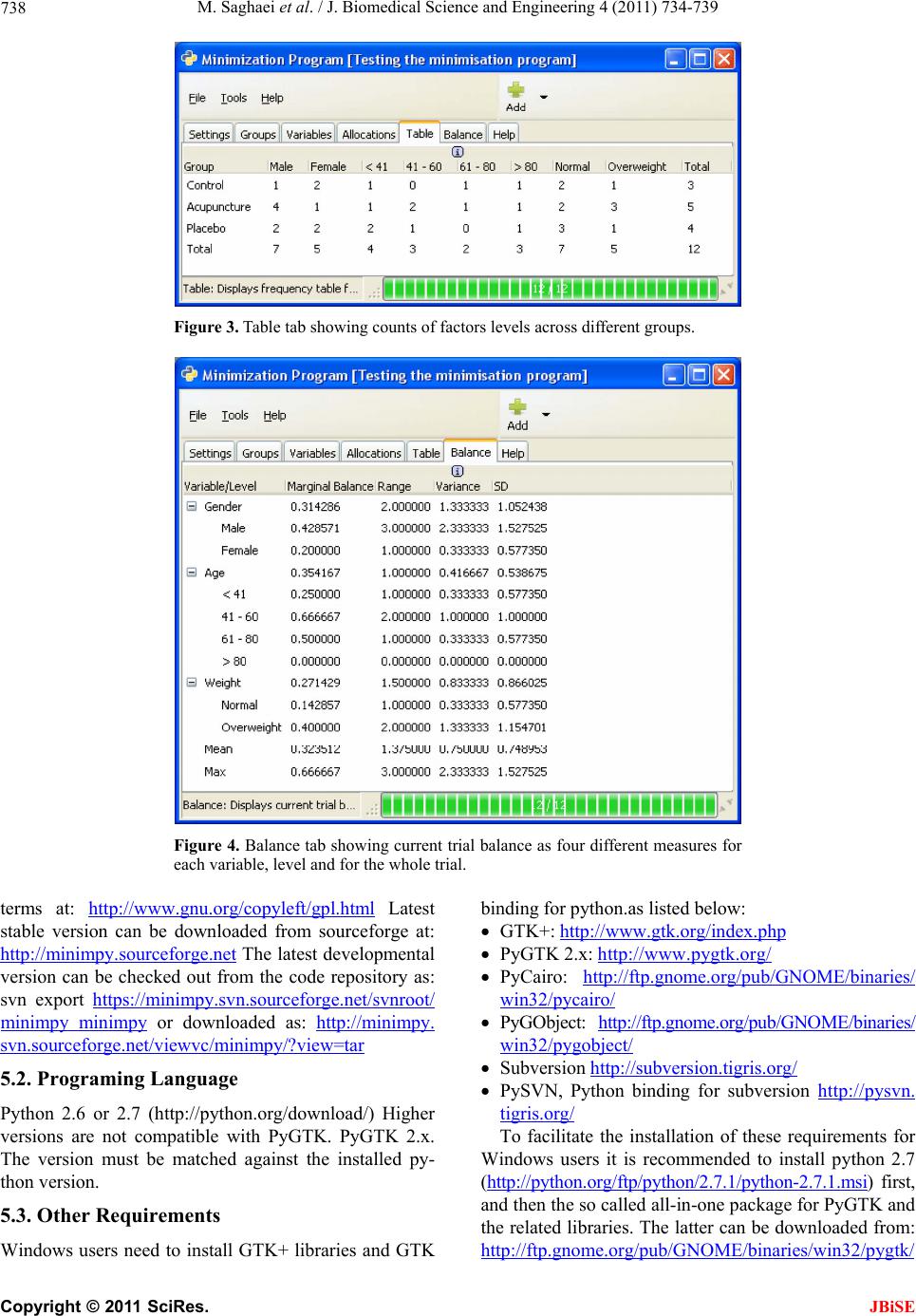Open the subversion.tigris.org link
The image size is (916, 1316).
694,1067
